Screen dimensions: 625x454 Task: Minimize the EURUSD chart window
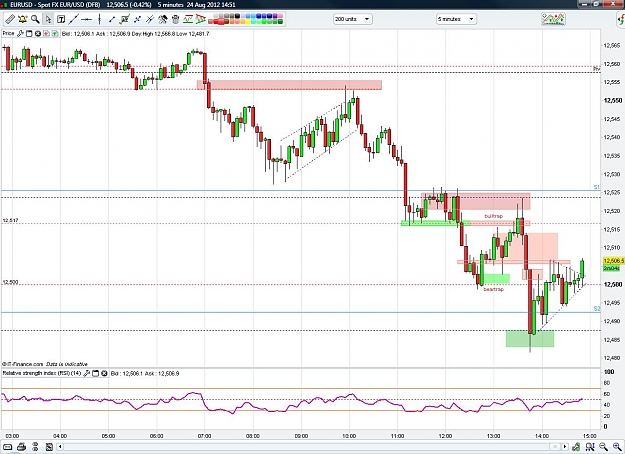point(585,3)
